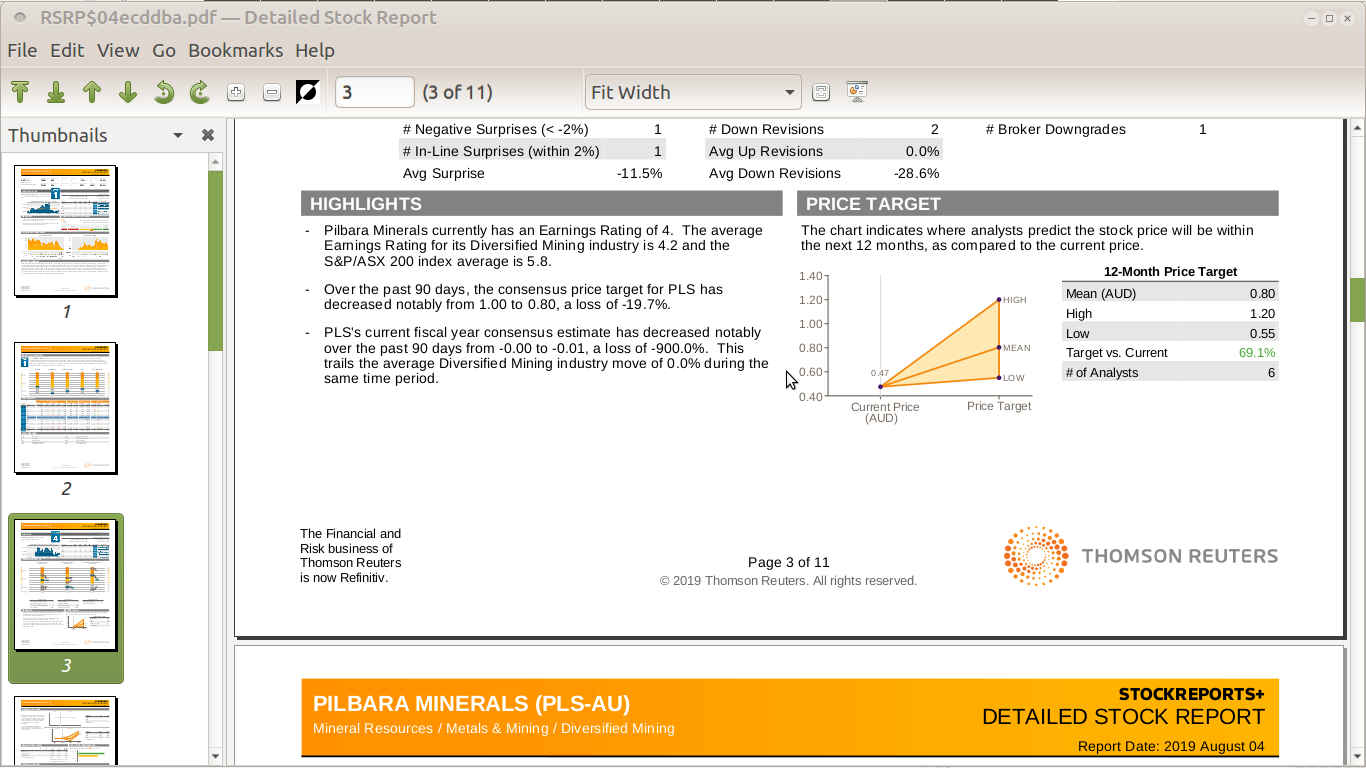Click the '12-Month Price Target' table title
Viewport: 1366px width, 768px height.
[x=1170, y=272]
